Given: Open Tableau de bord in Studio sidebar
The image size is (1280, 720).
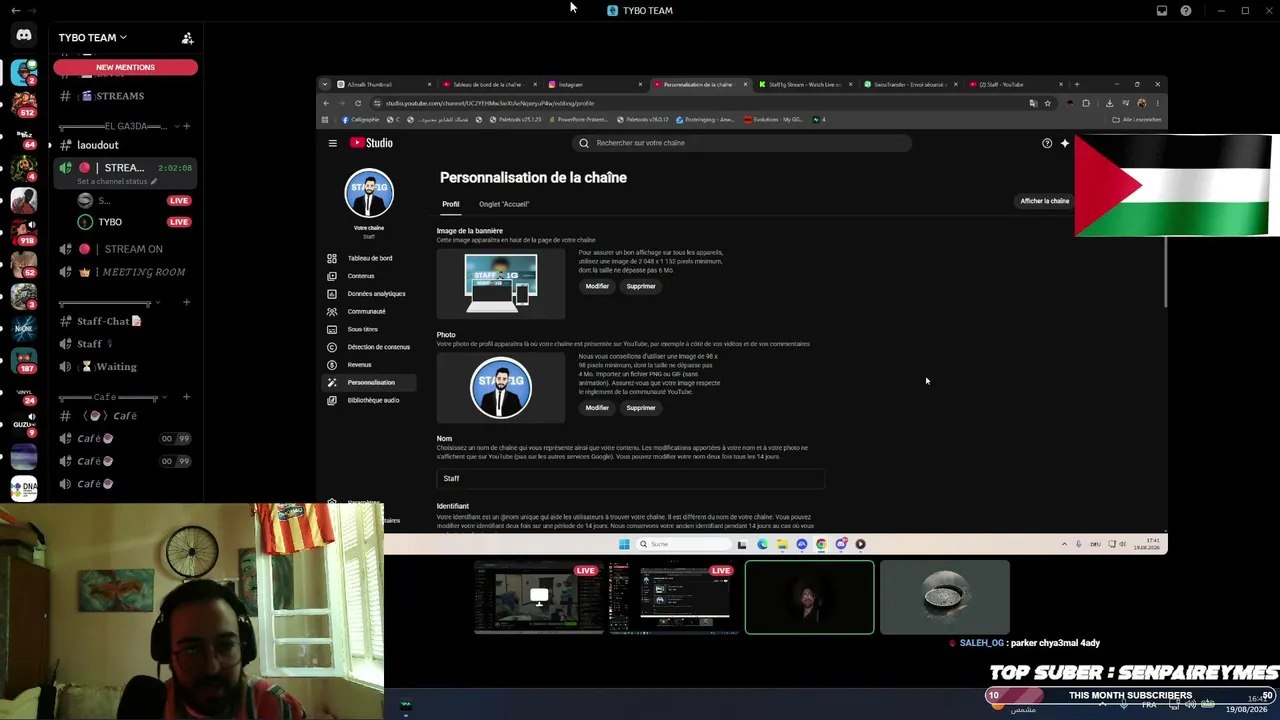Looking at the screenshot, I should click(369, 258).
